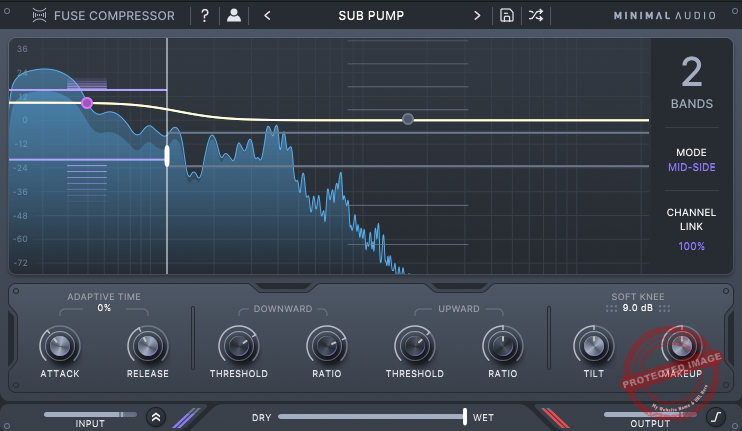Viewport: 742px width, 431px height.
Task: Click the purple stripes icon near input
Action: 187,418
